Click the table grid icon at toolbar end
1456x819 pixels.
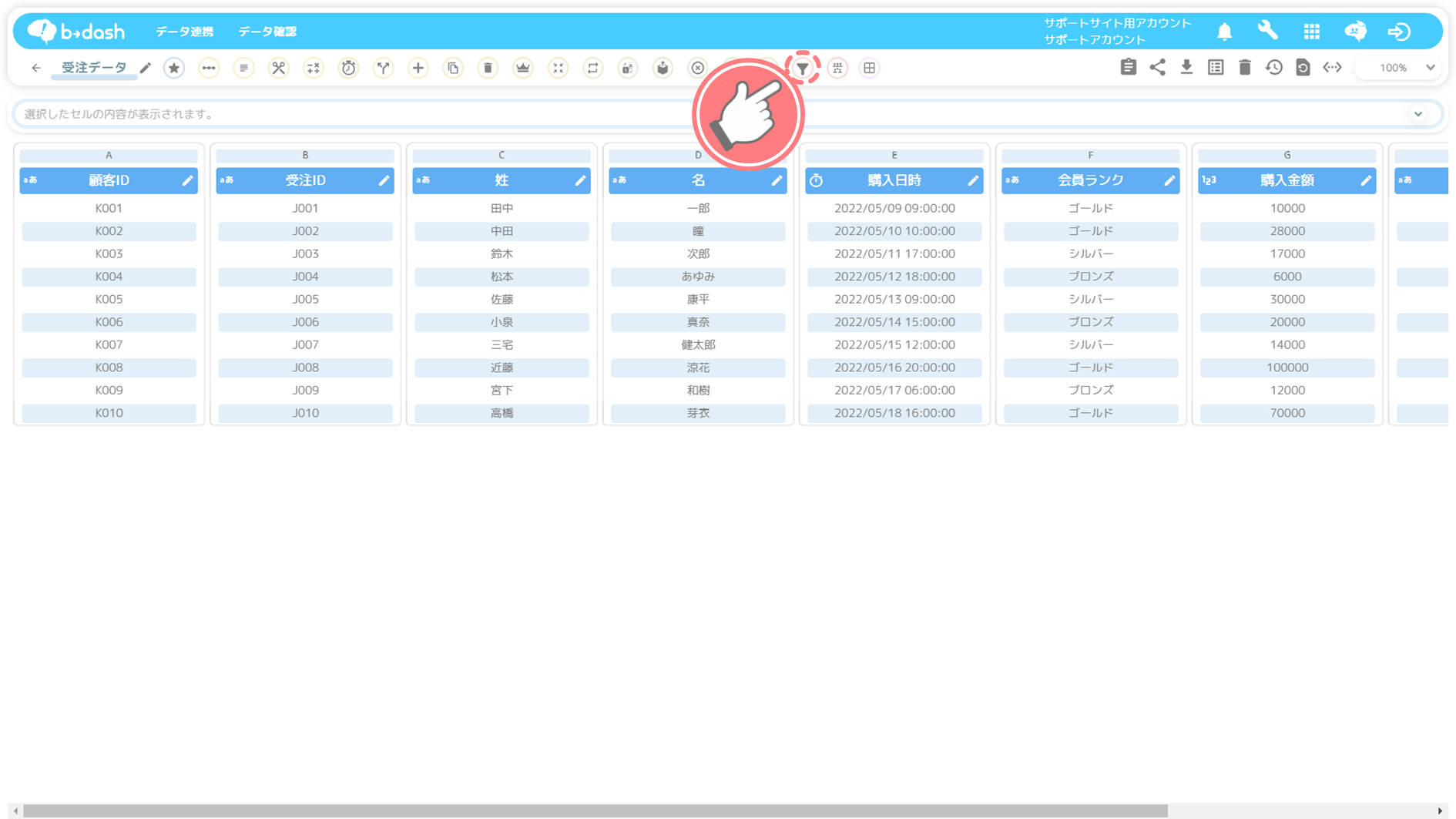(x=869, y=68)
